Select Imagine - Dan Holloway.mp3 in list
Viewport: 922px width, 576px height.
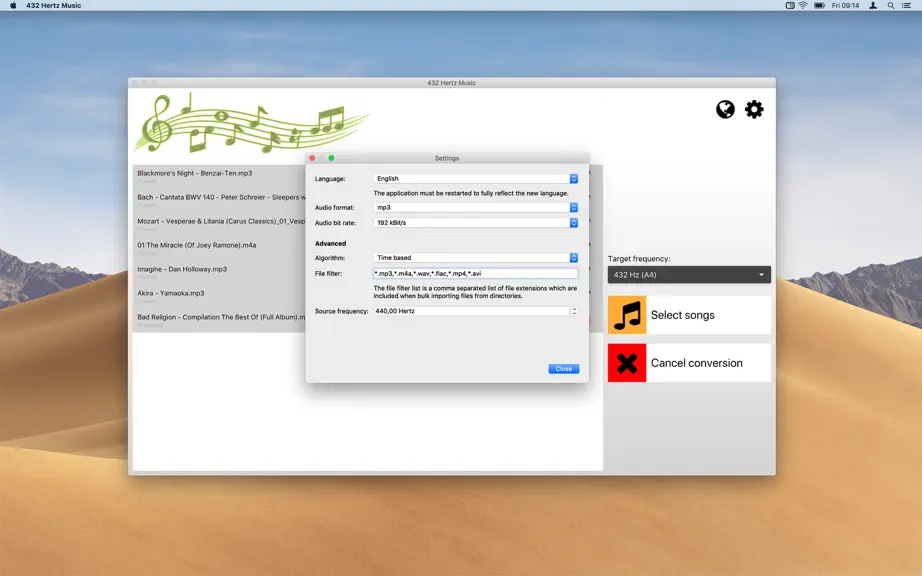click(x=182, y=269)
